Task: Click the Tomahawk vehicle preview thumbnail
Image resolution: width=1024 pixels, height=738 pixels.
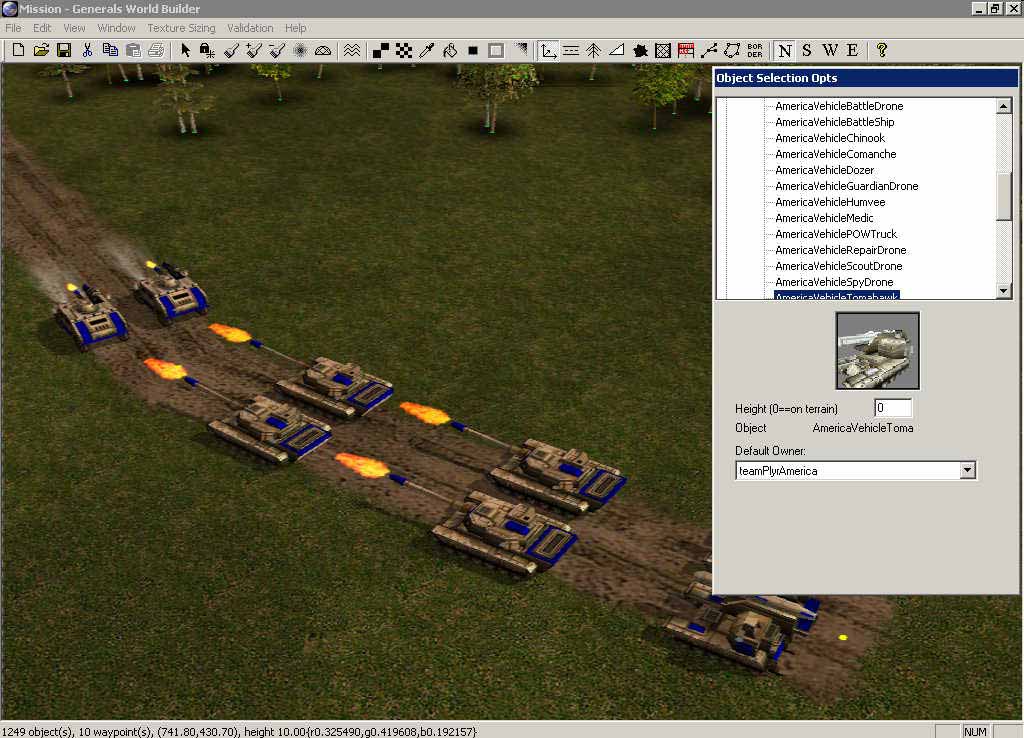Action: 877,351
